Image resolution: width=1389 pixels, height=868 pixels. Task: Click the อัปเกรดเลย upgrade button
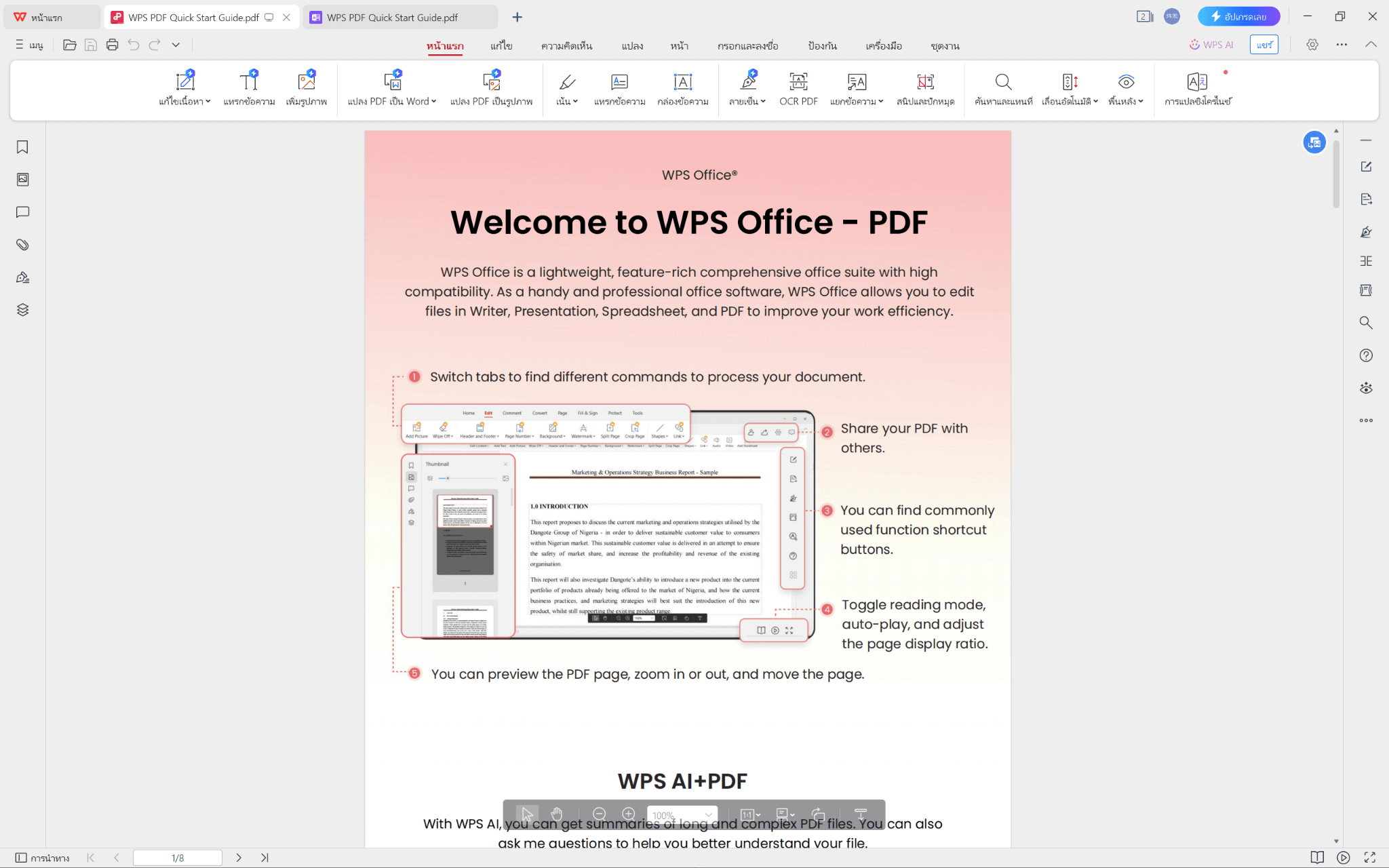(1238, 16)
